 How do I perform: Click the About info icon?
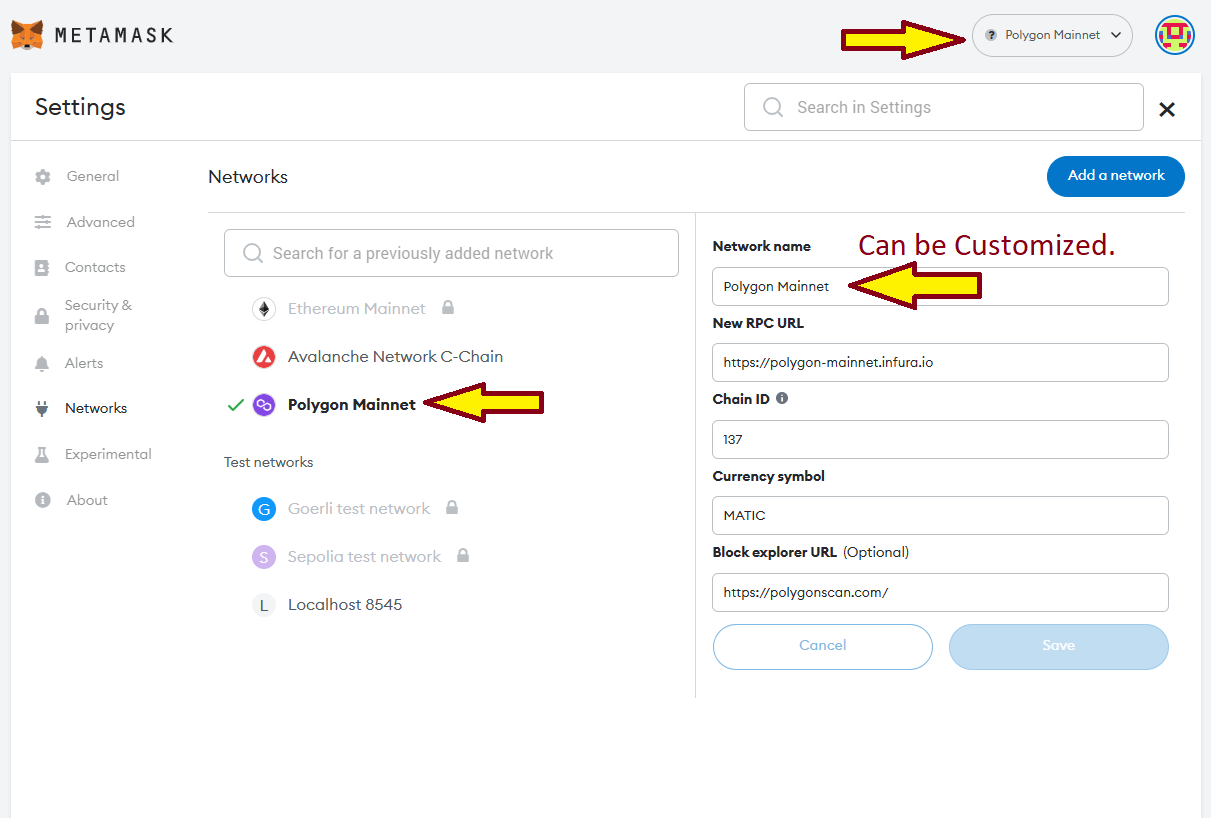coord(42,500)
